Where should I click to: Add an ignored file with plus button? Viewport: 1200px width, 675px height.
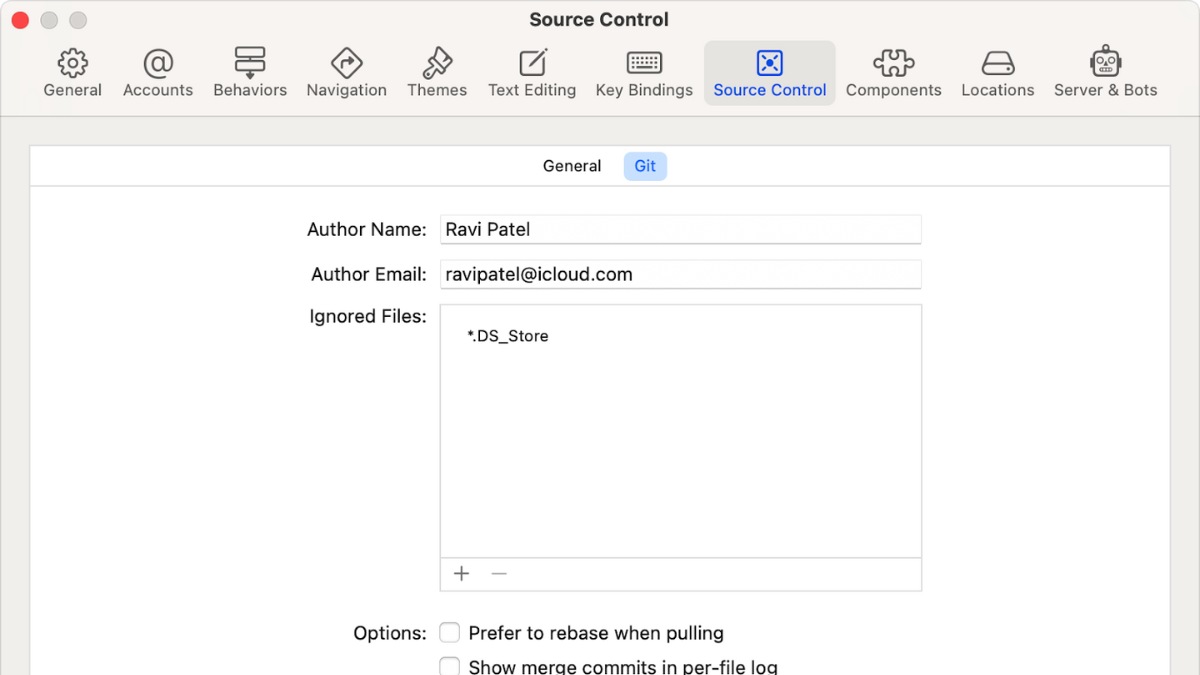[x=461, y=573]
